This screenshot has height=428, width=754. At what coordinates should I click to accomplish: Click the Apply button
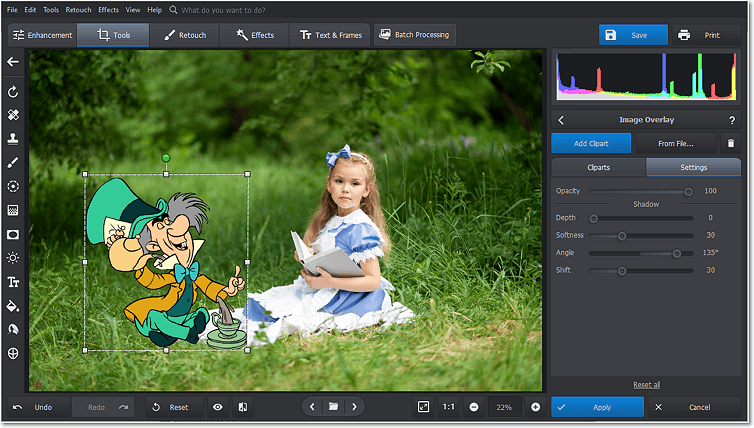pyautogui.click(x=597, y=407)
